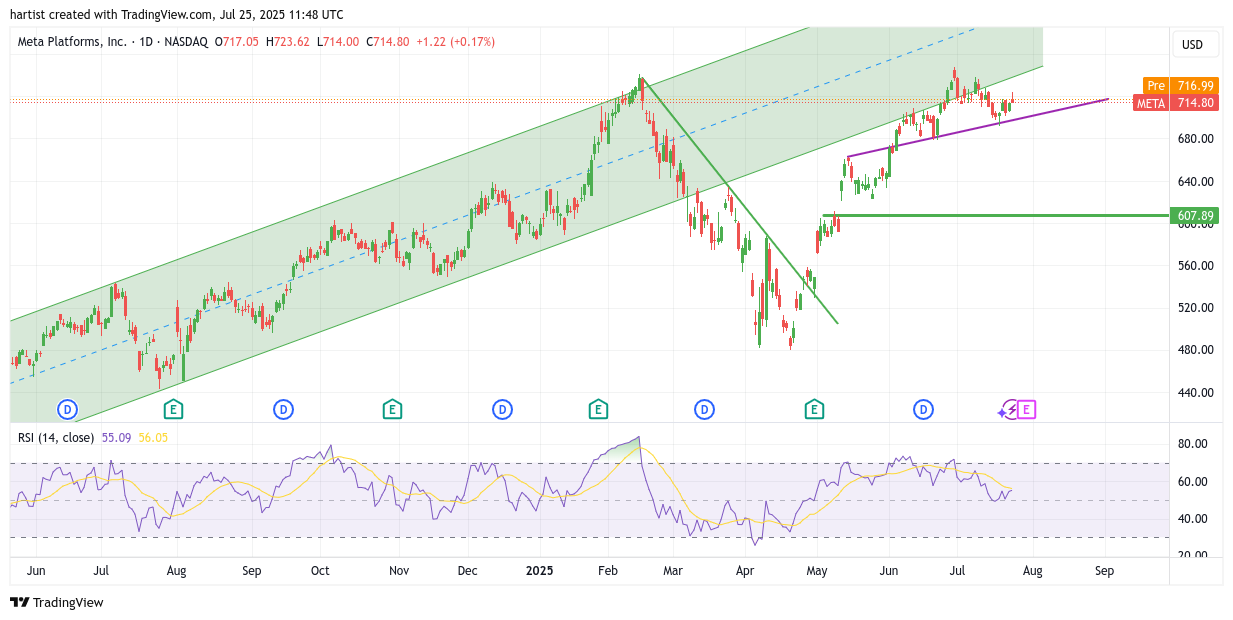The height and width of the screenshot is (620, 1233).
Task: Click the dividend marker below mid-September 2024
Action: pos(284,409)
